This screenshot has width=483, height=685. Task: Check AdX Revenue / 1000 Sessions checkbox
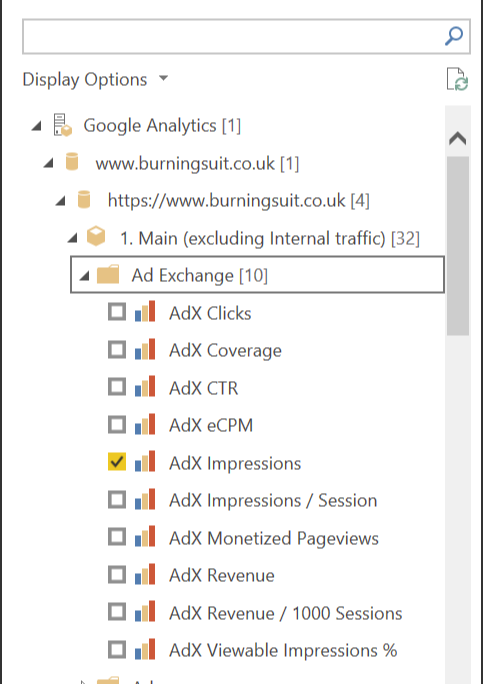(x=117, y=612)
